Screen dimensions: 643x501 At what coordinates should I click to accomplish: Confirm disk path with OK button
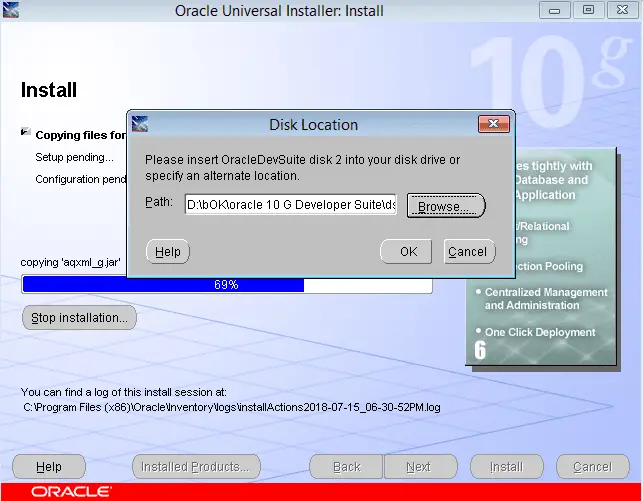coord(406,251)
